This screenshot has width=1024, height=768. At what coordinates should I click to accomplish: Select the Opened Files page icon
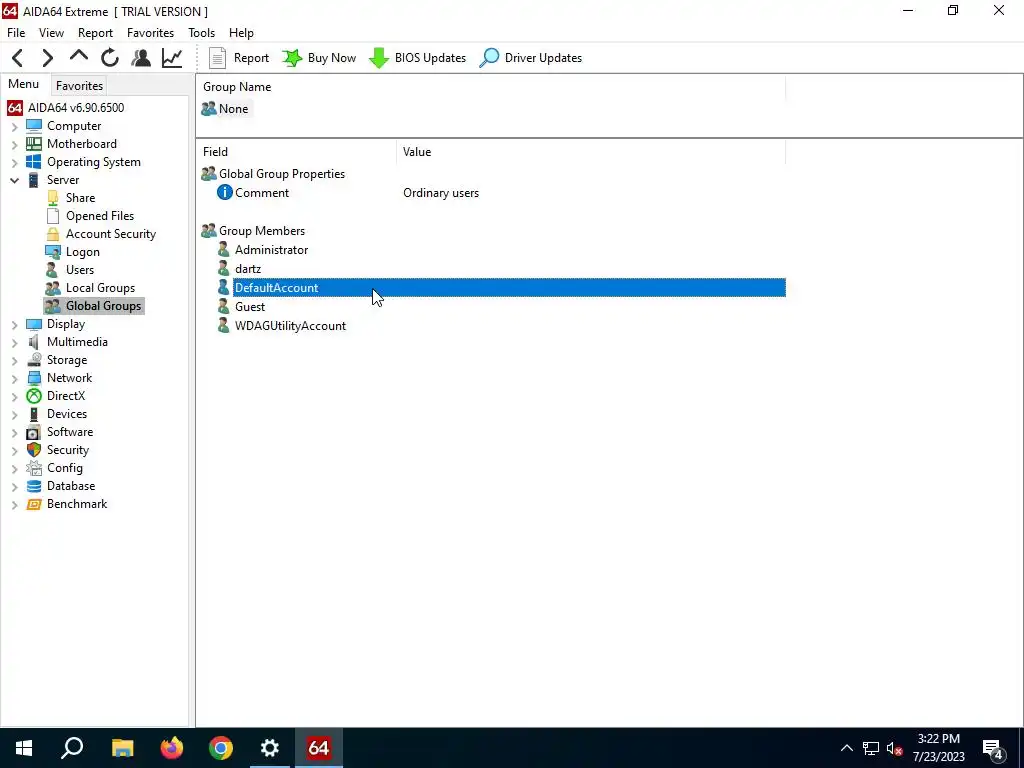(x=53, y=216)
